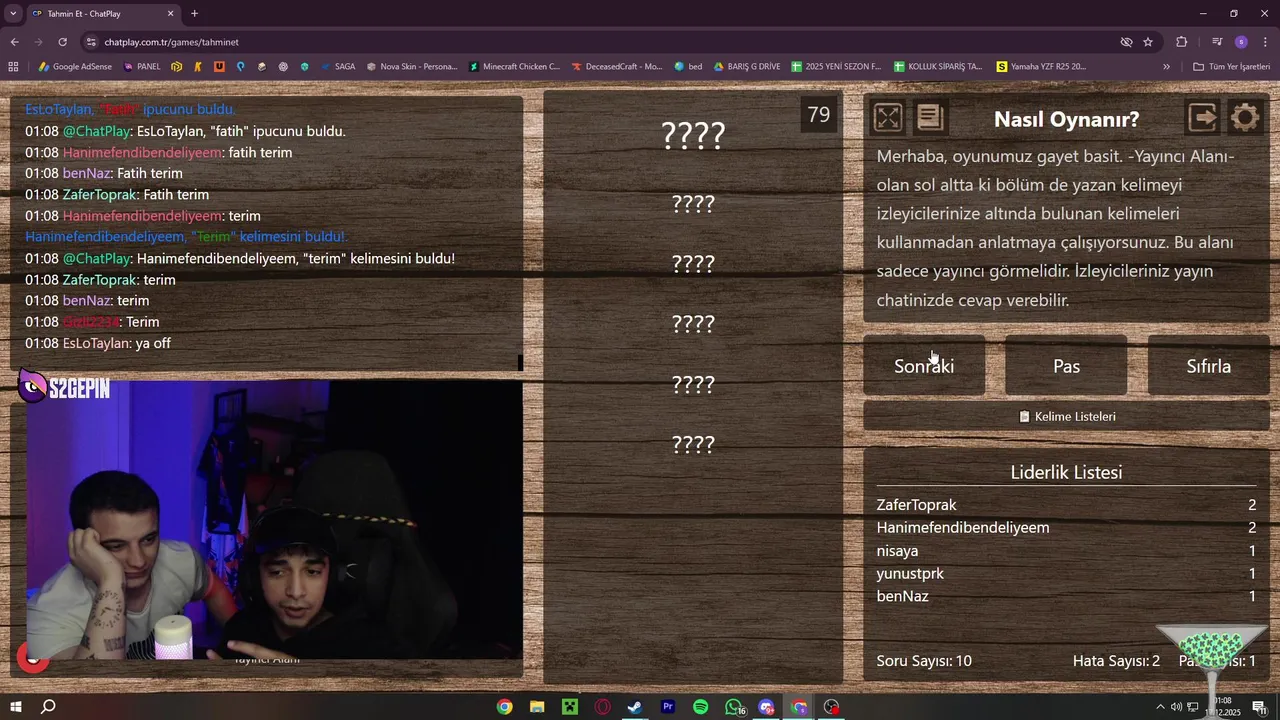Open the BARIŞ G DRİVE bookmark
Screen dimensions: 1280x720
pos(747,67)
